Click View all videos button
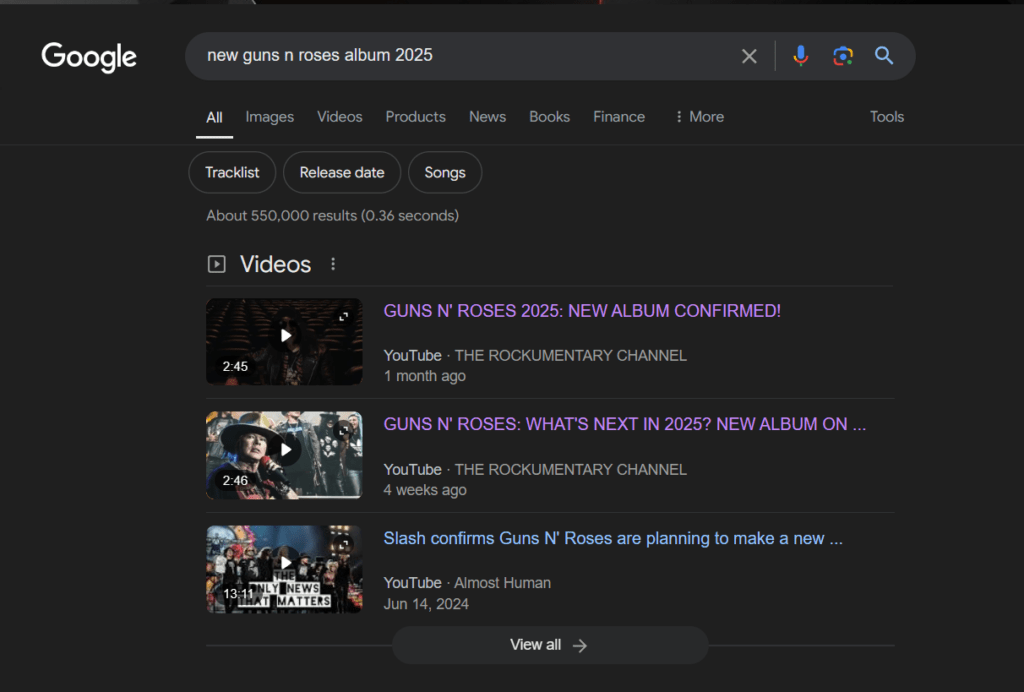Viewport: 1024px width, 692px height. tap(550, 645)
